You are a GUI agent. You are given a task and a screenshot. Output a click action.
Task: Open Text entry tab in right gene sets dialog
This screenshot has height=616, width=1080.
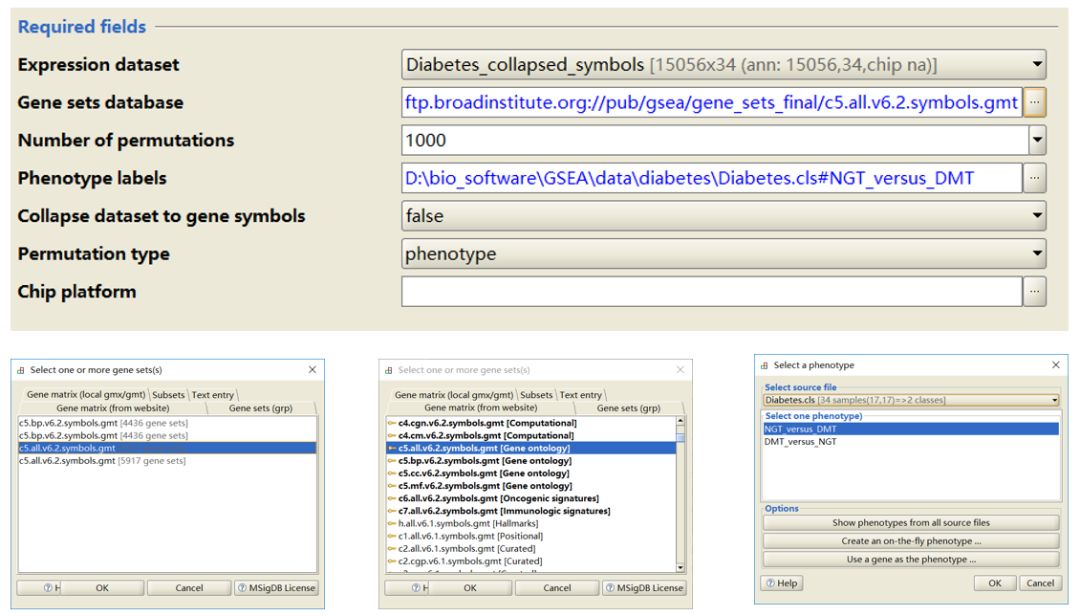click(581, 395)
